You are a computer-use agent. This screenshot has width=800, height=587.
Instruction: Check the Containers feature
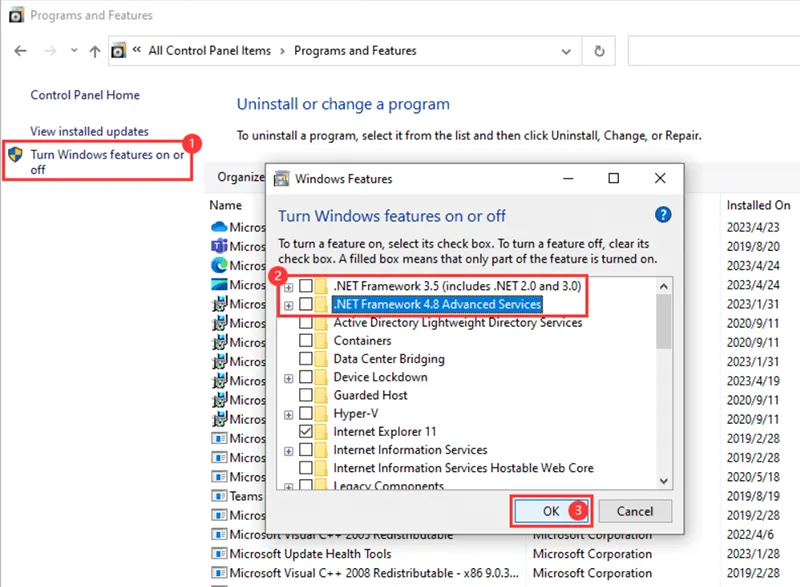click(x=308, y=340)
